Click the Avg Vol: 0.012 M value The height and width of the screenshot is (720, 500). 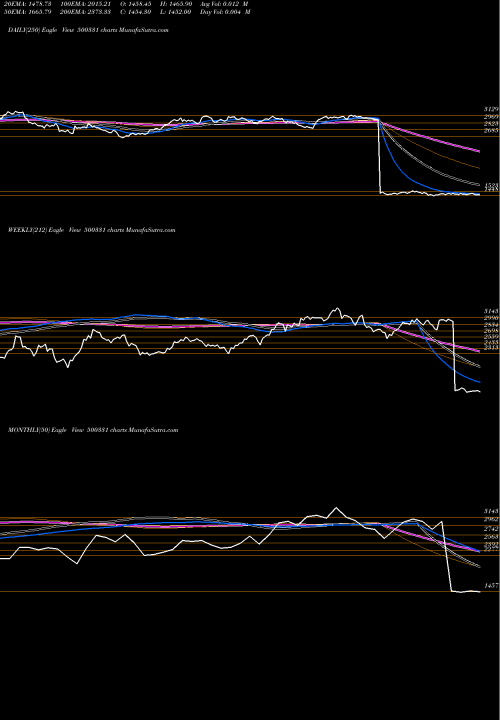[225, 4]
